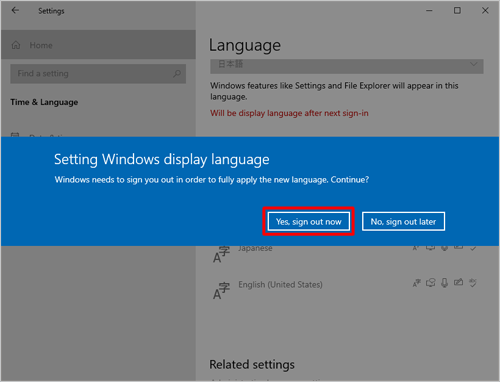Click English's handwriting feature icon
This screenshot has height=382, width=500.
459,283
